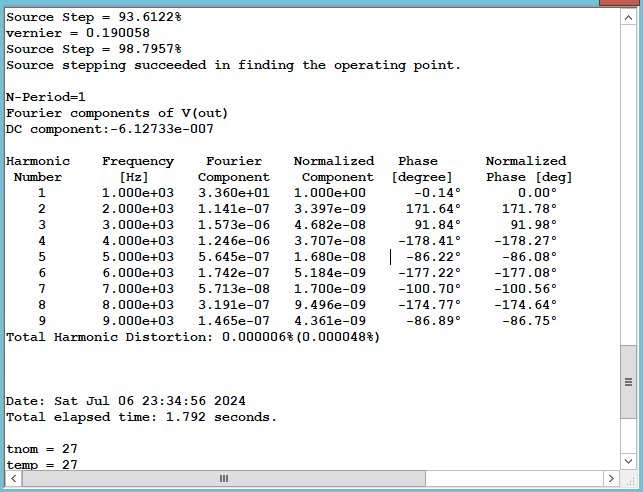
Task: Click the horizontal scrollbar thumb
Action: [x=223, y=478]
